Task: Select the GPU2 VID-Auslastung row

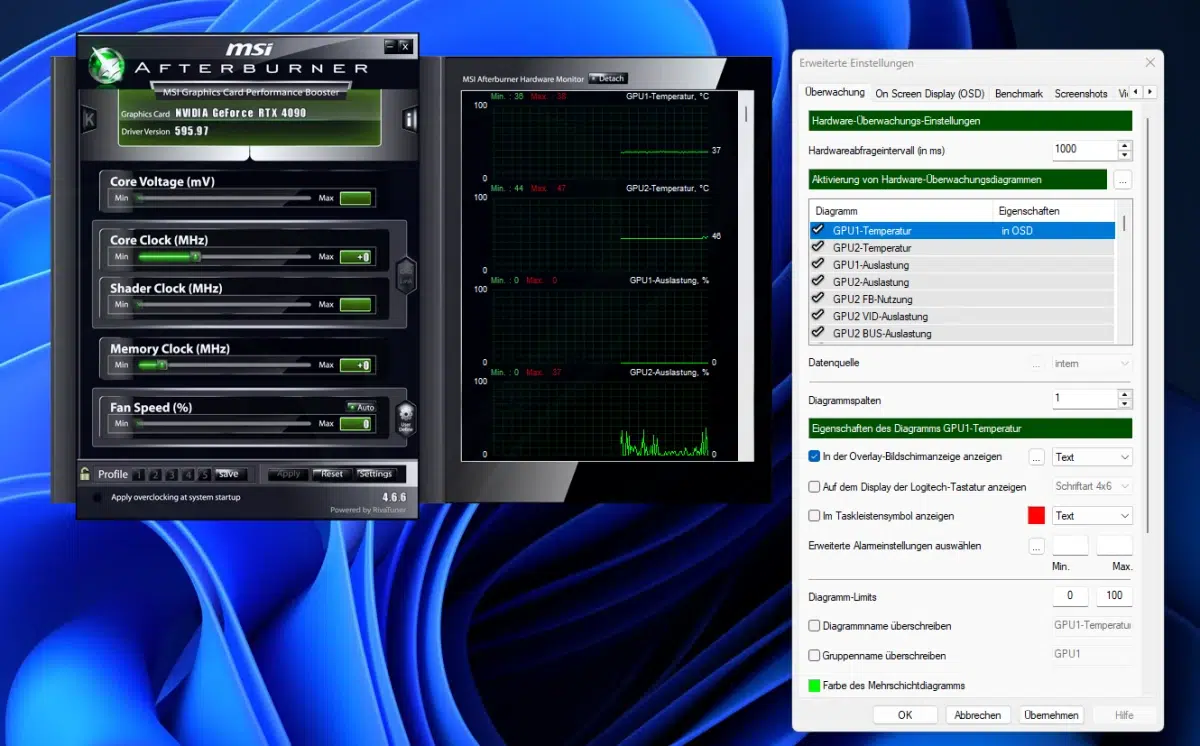Action: point(961,316)
